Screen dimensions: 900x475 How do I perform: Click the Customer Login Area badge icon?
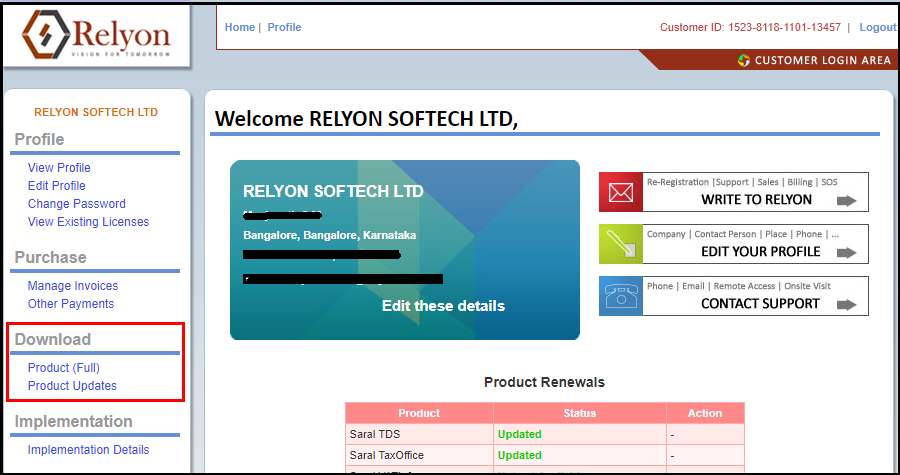pyautogui.click(x=744, y=60)
